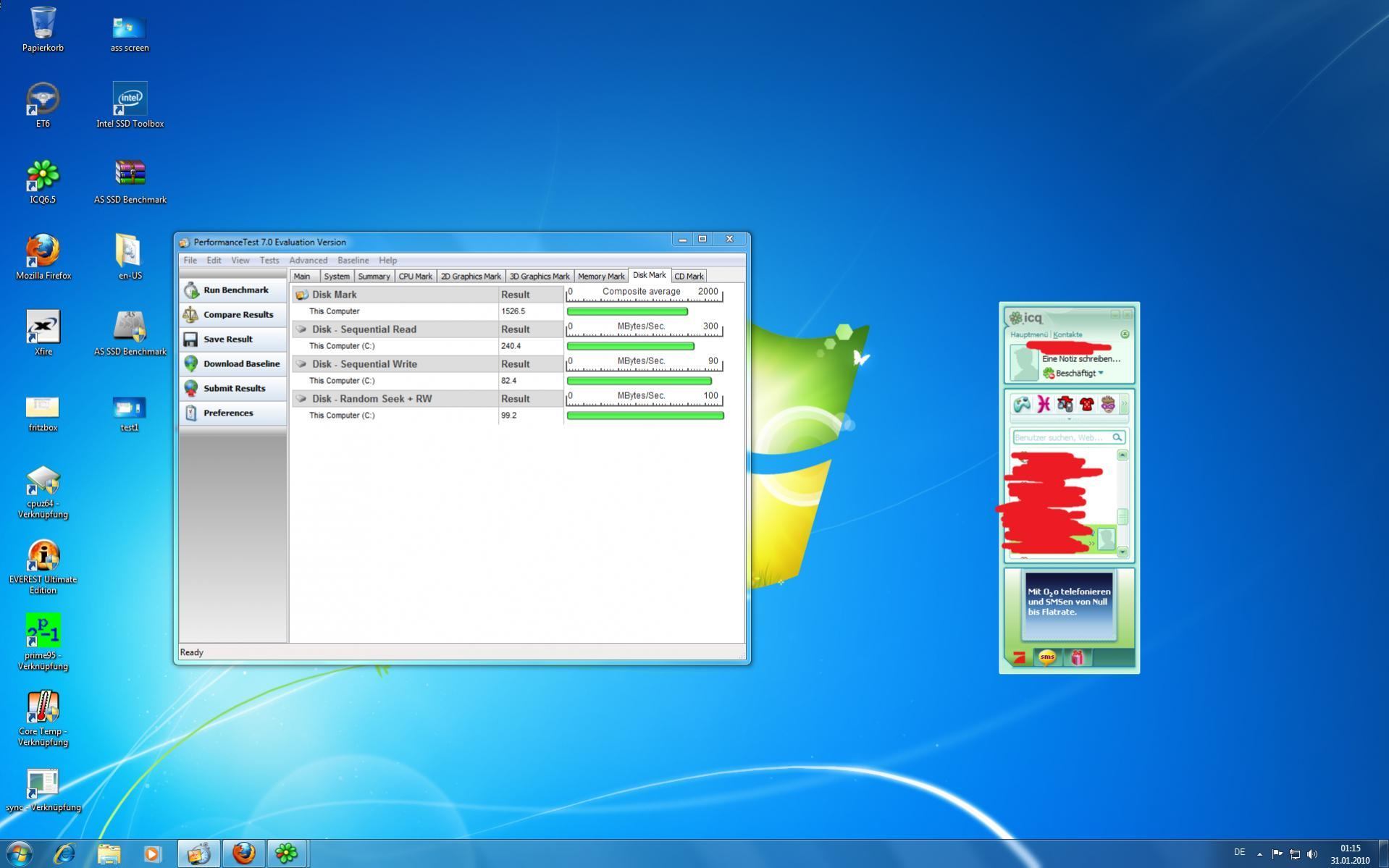The image size is (1389, 868).
Task: Click the ICQ profile avatar picture
Action: pyautogui.click(x=1024, y=363)
